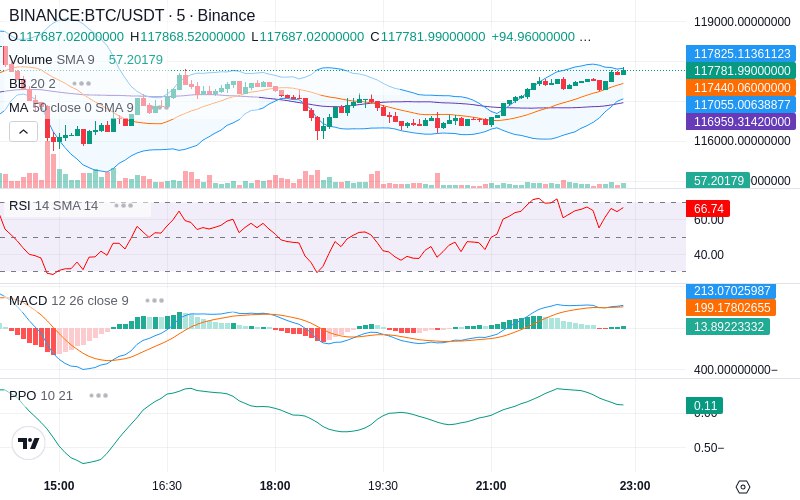Click the 57.20179 value in the Volume legend
Image resolution: width=800 pixels, height=500 pixels.
click(136, 60)
